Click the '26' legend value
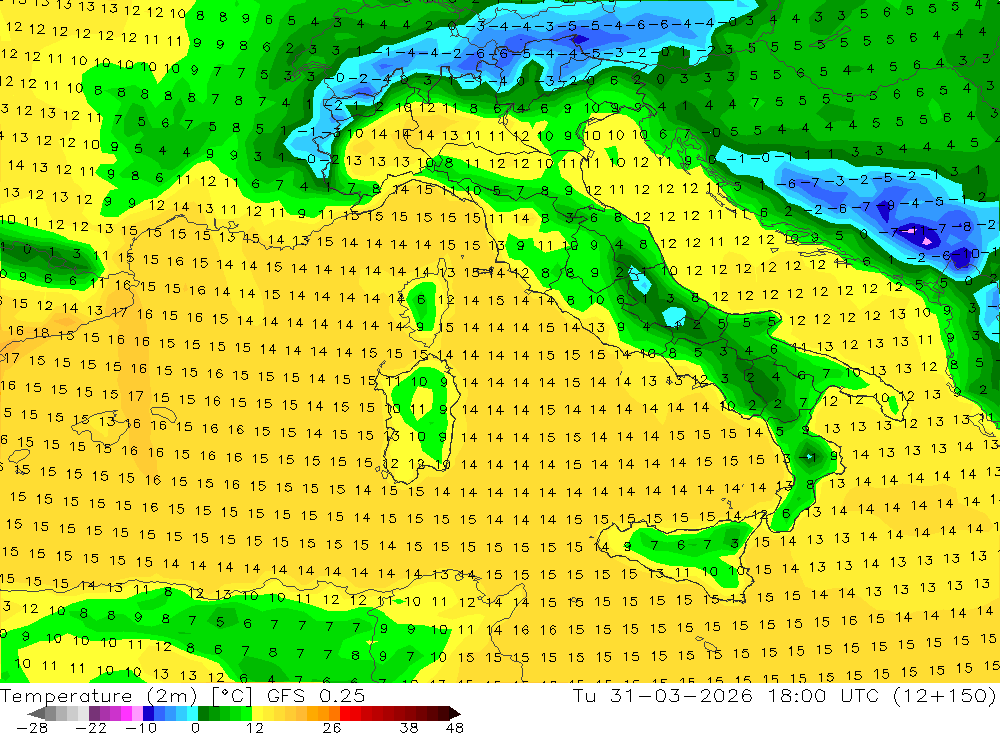The height and width of the screenshot is (733, 1000). click(332, 728)
